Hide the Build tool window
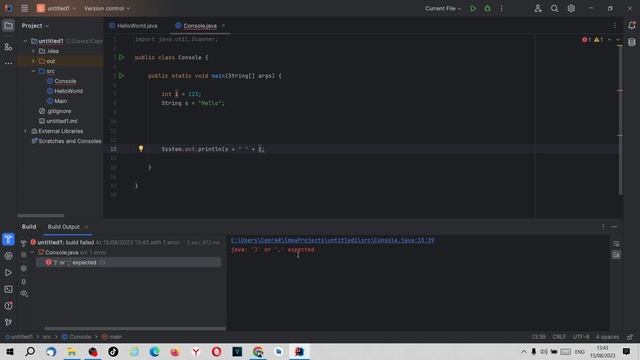This screenshot has height=360, width=640. (615, 227)
